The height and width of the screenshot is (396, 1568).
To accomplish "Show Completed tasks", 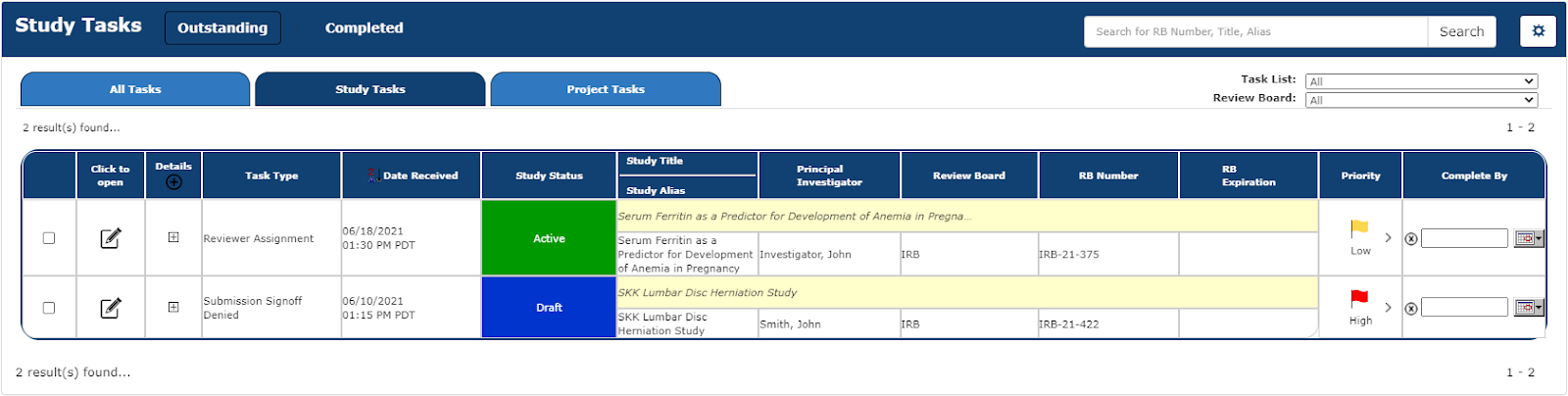I will 365,27.
